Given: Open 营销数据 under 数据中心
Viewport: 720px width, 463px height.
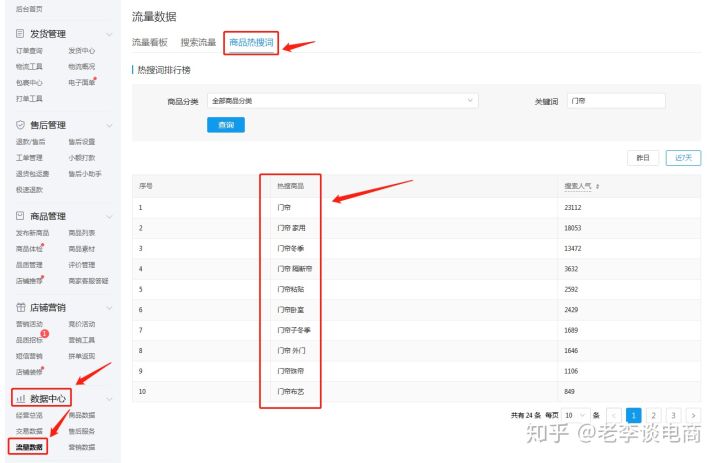Looking at the screenshot, I should [81, 447].
